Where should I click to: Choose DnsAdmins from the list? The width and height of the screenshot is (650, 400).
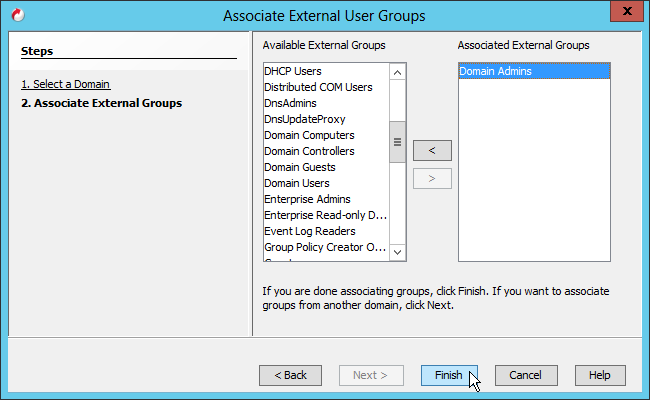click(x=289, y=103)
